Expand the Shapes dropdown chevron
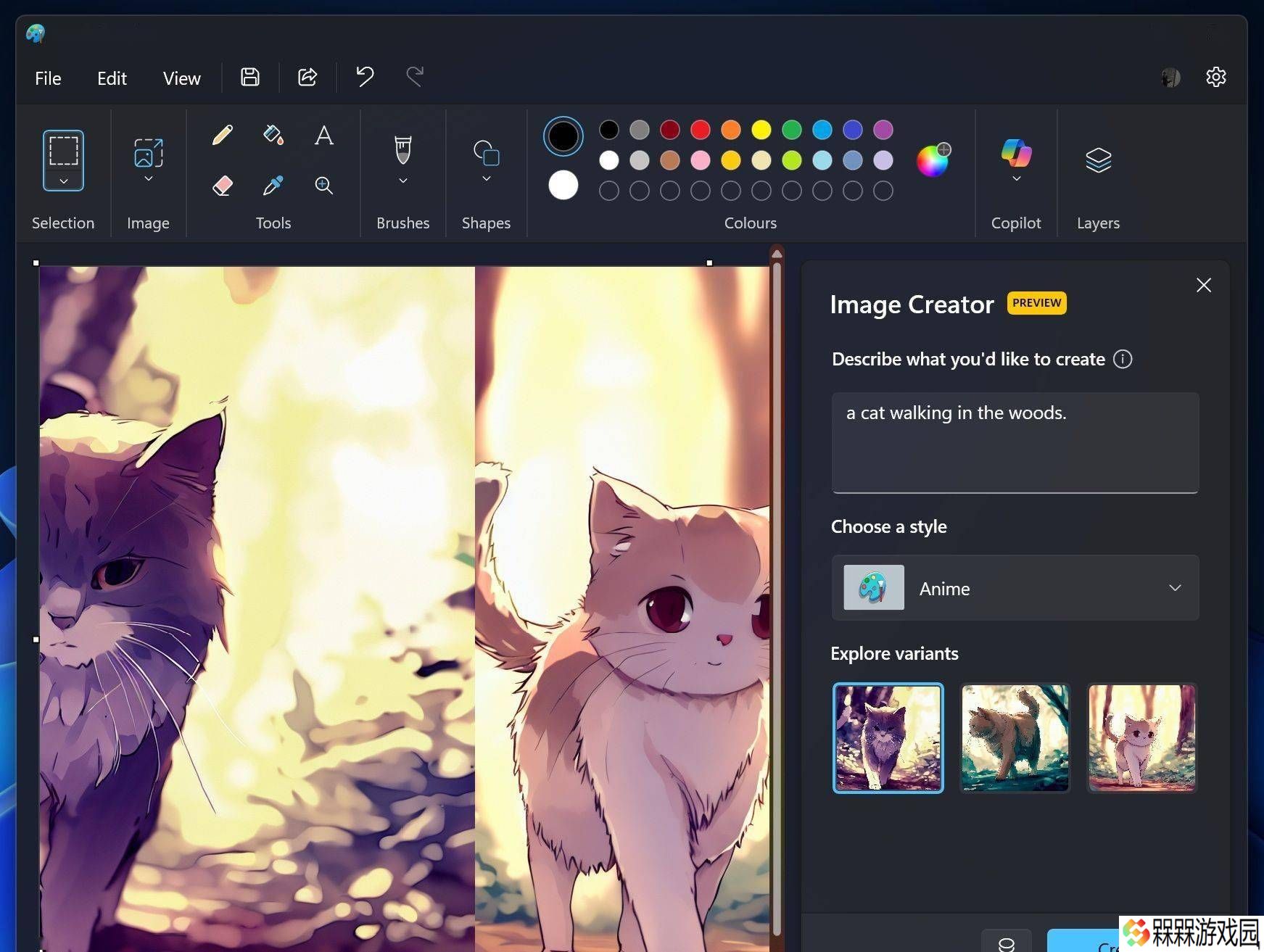Screen dimensions: 1264x952 [x=487, y=178]
